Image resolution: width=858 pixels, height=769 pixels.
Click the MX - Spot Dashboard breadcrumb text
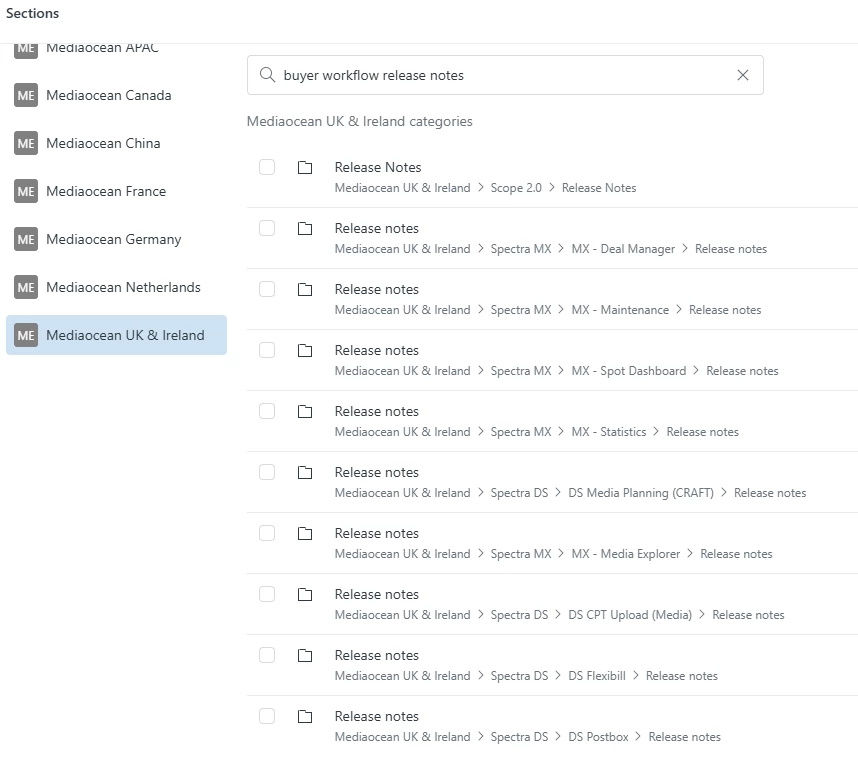(x=629, y=371)
